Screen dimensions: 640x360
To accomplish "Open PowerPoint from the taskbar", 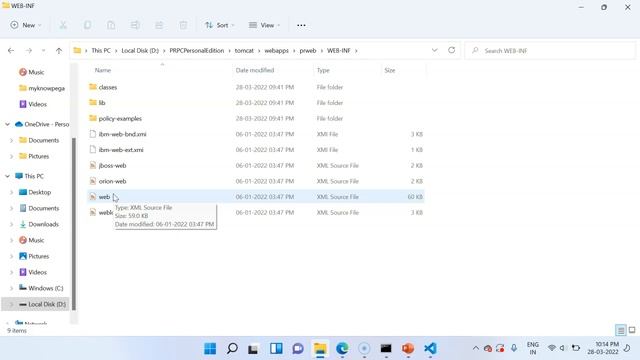I will click(408, 349).
